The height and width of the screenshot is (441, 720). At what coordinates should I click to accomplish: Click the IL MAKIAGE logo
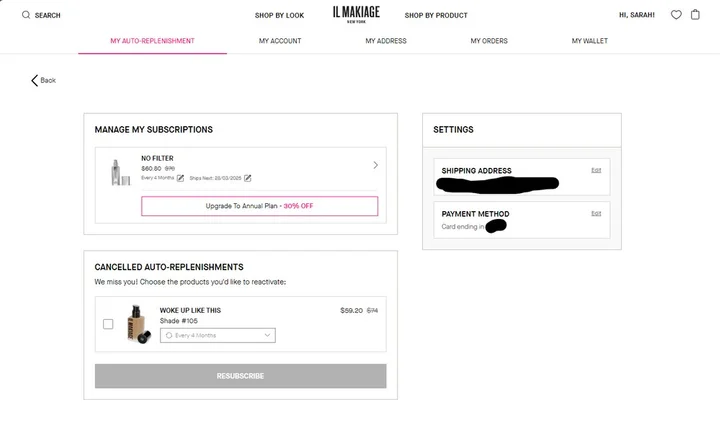point(356,14)
